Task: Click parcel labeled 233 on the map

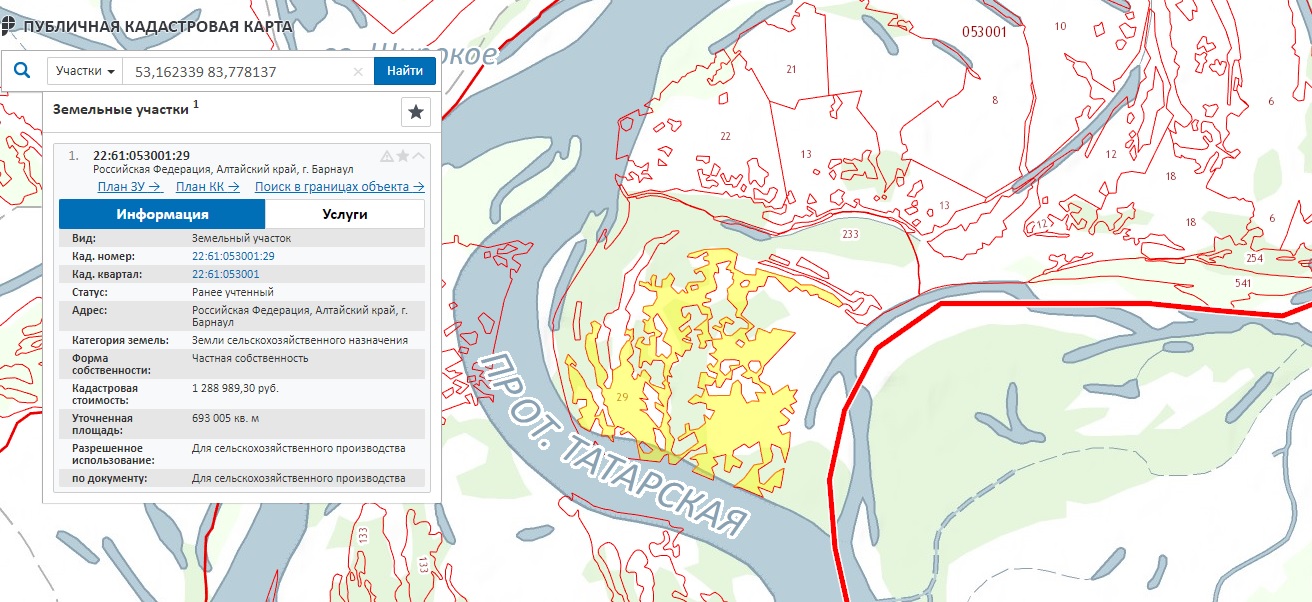Action: [850, 234]
